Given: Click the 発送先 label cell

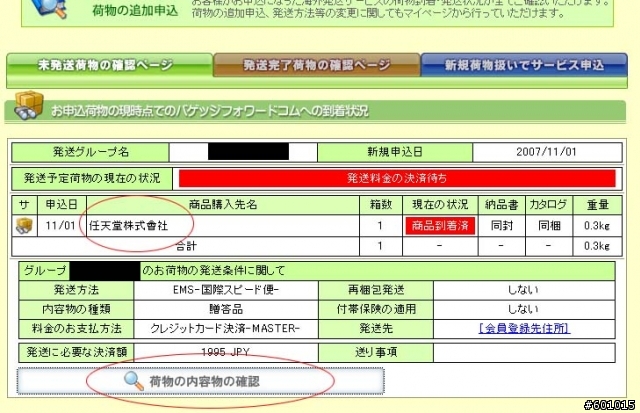Looking at the screenshot, I should pos(376,329).
